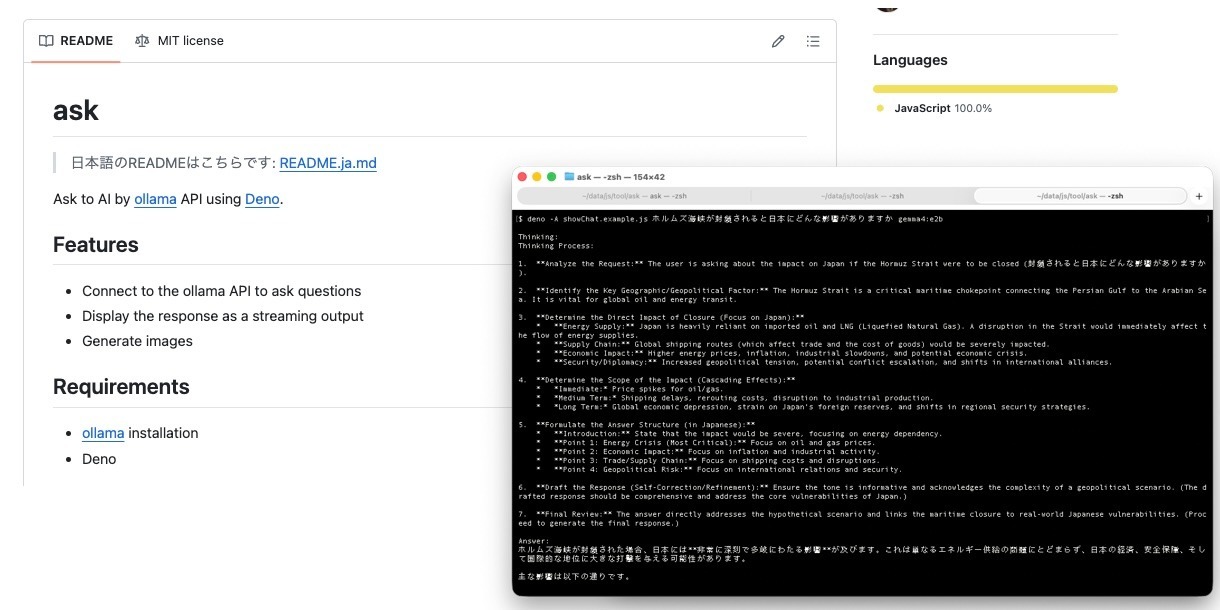
Task: Click the JavaScript 100.0% language entry
Action: (x=942, y=108)
